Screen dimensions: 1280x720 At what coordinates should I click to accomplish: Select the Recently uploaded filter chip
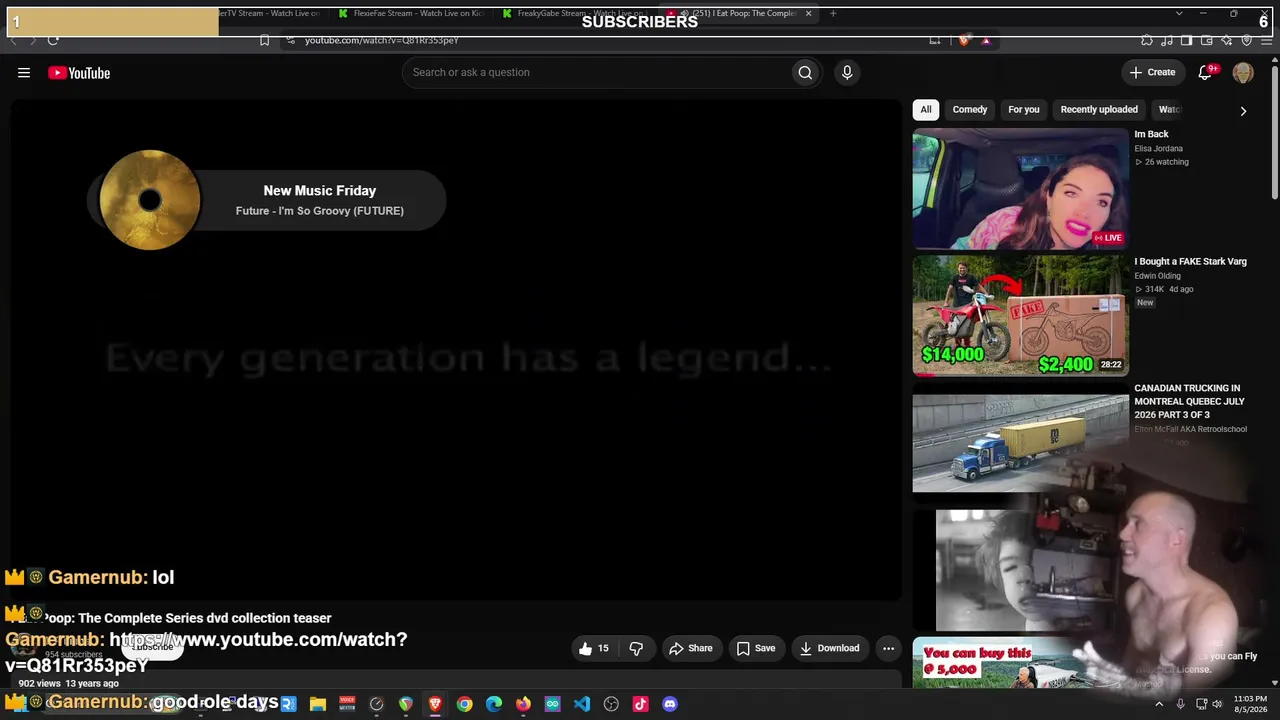(x=1099, y=109)
